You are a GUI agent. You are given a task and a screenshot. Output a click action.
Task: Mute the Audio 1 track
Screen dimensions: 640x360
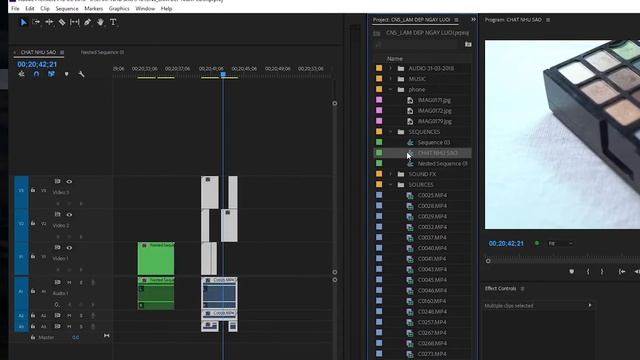click(x=69, y=282)
